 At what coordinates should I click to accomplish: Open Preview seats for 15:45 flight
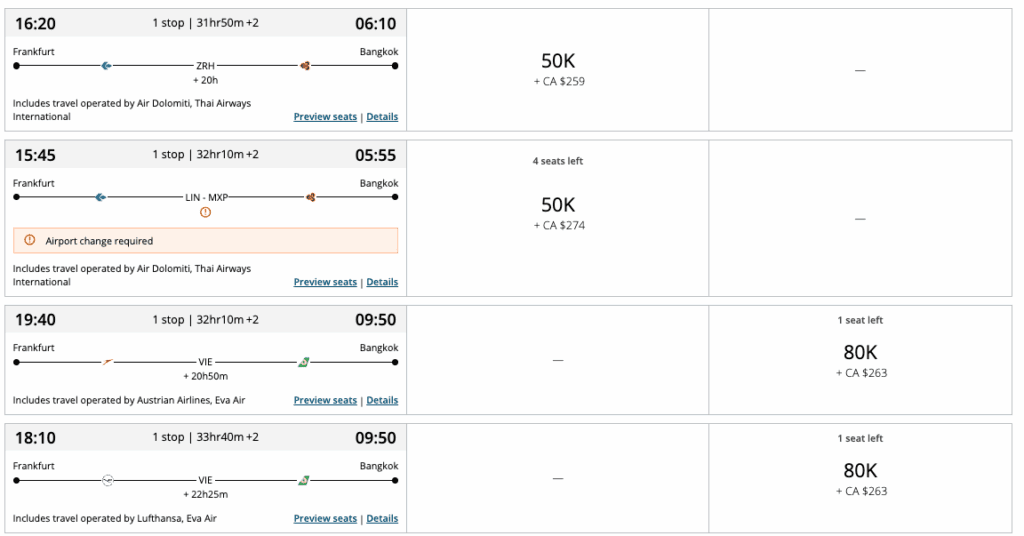325,282
